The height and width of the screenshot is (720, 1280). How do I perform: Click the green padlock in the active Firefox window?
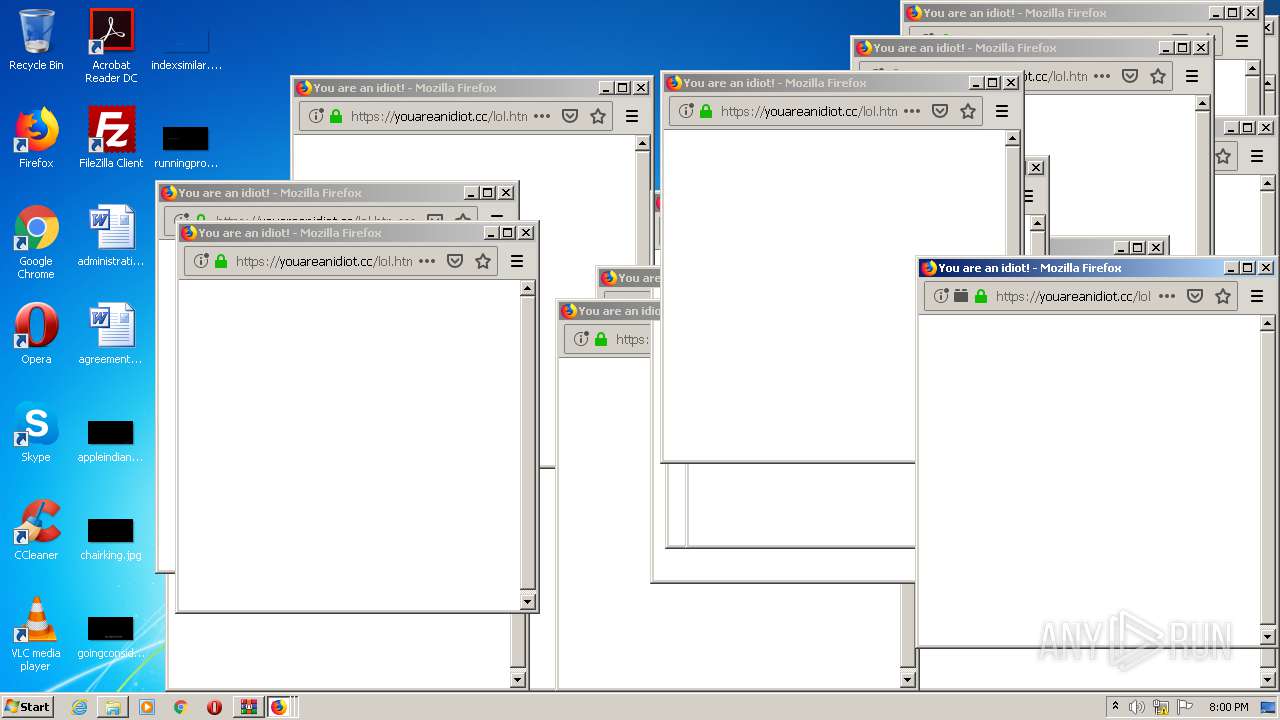tap(981, 296)
